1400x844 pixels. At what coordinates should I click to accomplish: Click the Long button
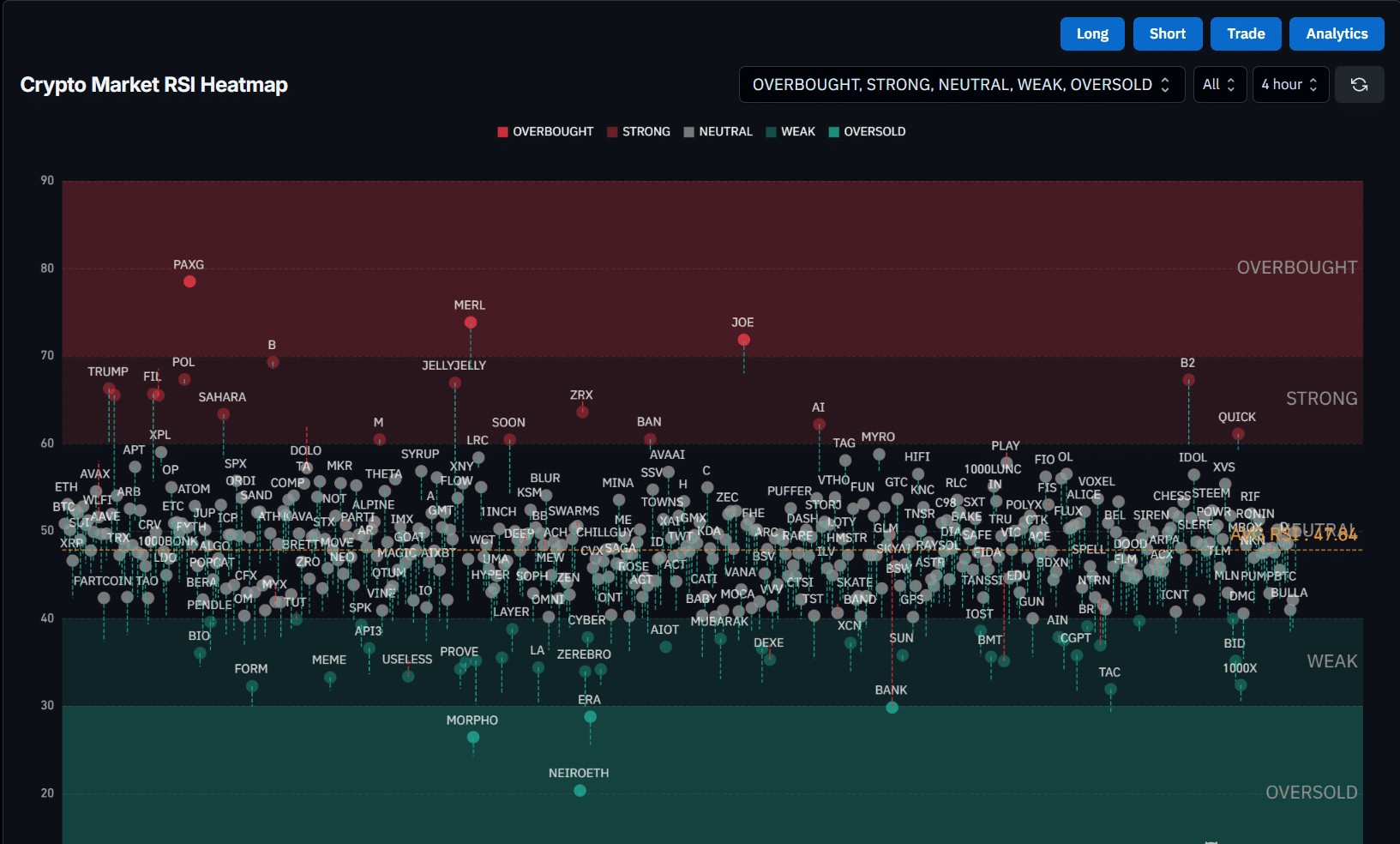coord(1092,33)
